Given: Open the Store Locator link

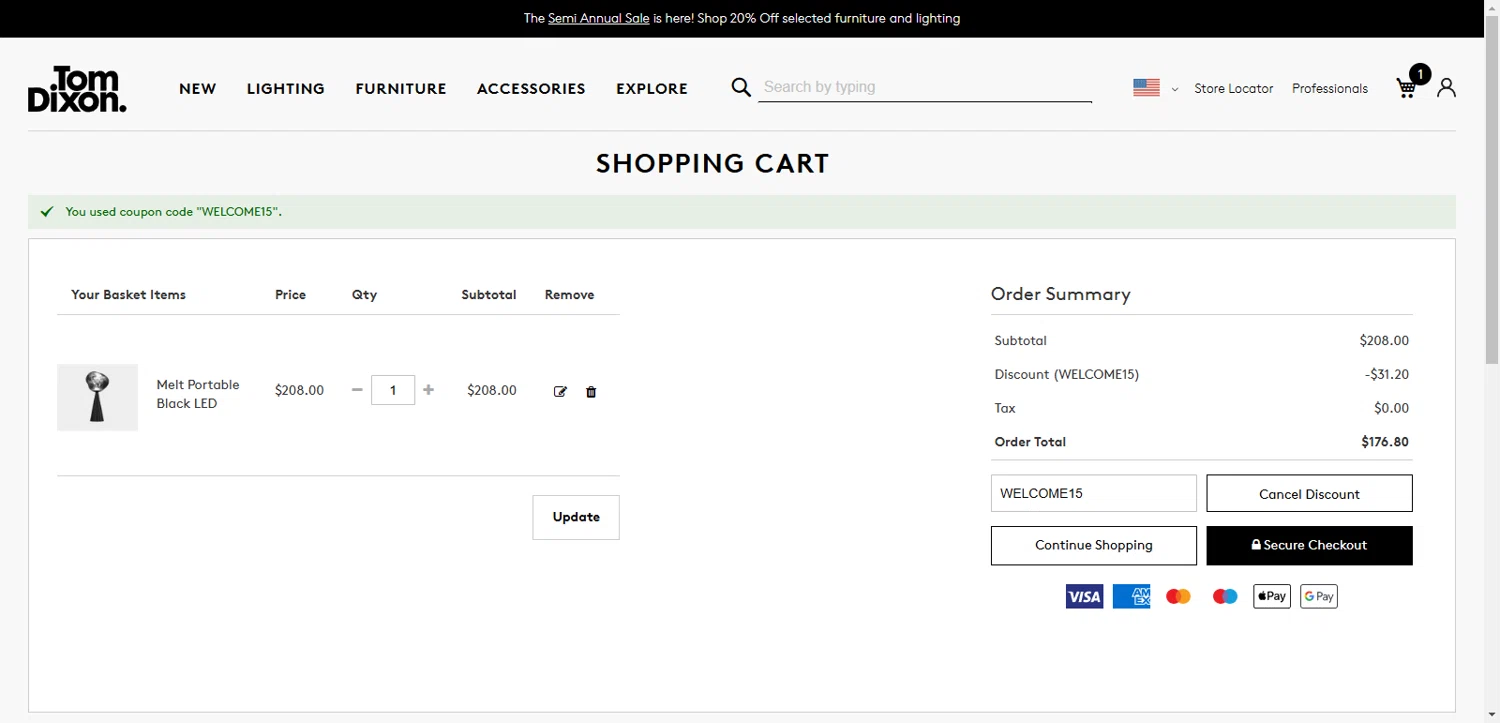Looking at the screenshot, I should (1234, 89).
